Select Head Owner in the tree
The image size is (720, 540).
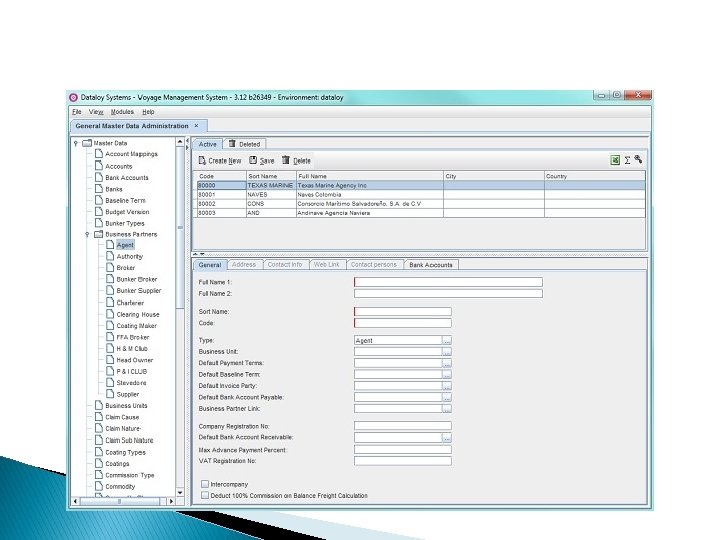point(135,360)
